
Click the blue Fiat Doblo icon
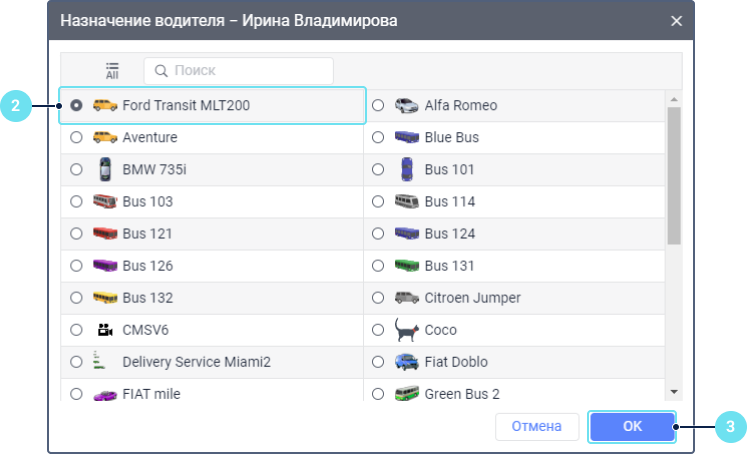click(406, 361)
